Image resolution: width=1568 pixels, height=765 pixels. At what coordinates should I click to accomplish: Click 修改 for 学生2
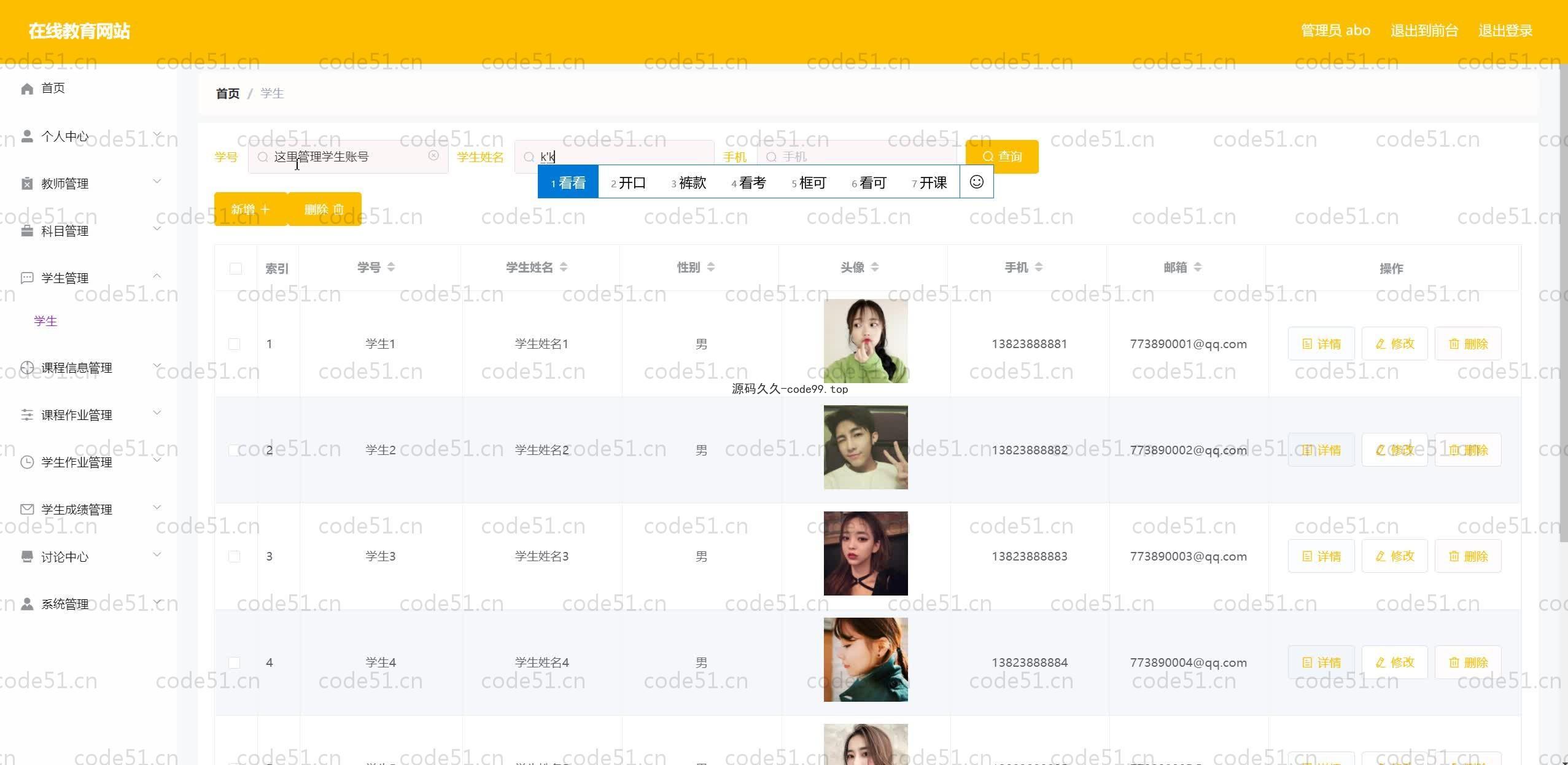(1395, 450)
